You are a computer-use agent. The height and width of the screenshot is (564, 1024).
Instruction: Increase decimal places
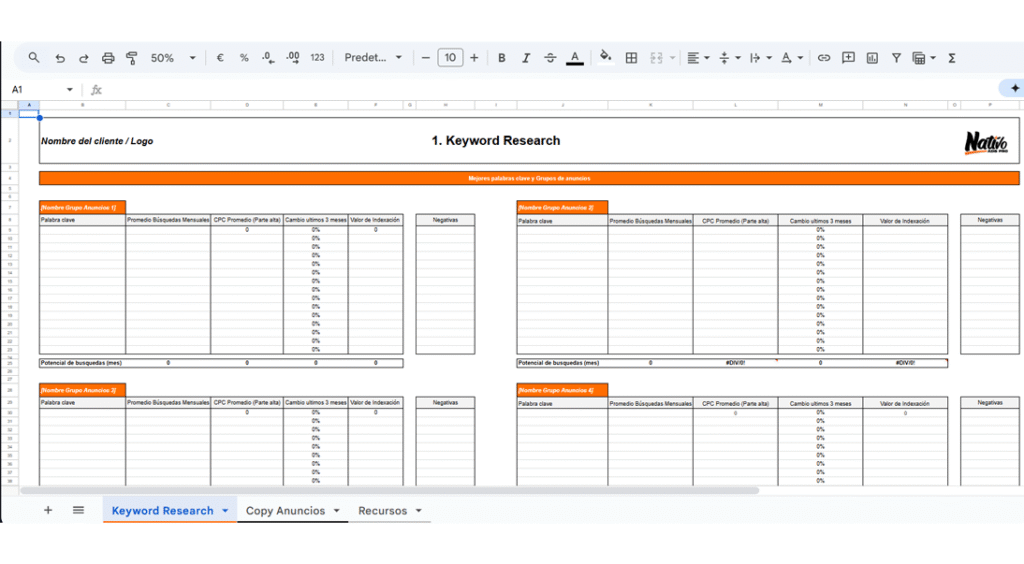(293, 57)
